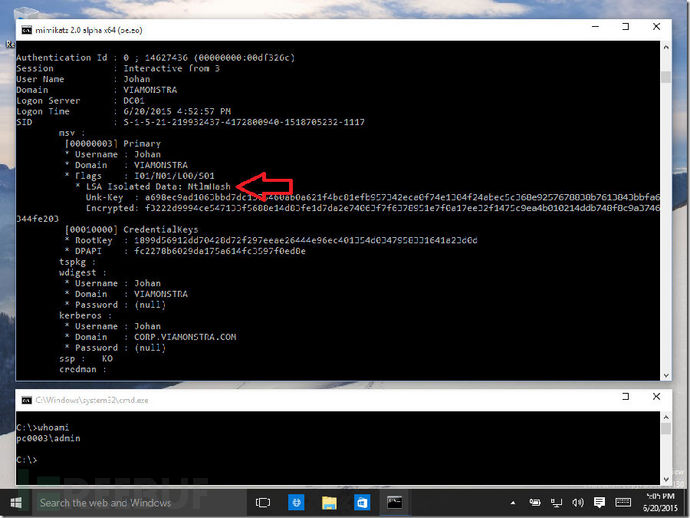Image resolution: width=690 pixels, height=518 pixels.
Task: Click the 'C:\Windows\system32\cmd.exe' title text
Action: [92, 400]
